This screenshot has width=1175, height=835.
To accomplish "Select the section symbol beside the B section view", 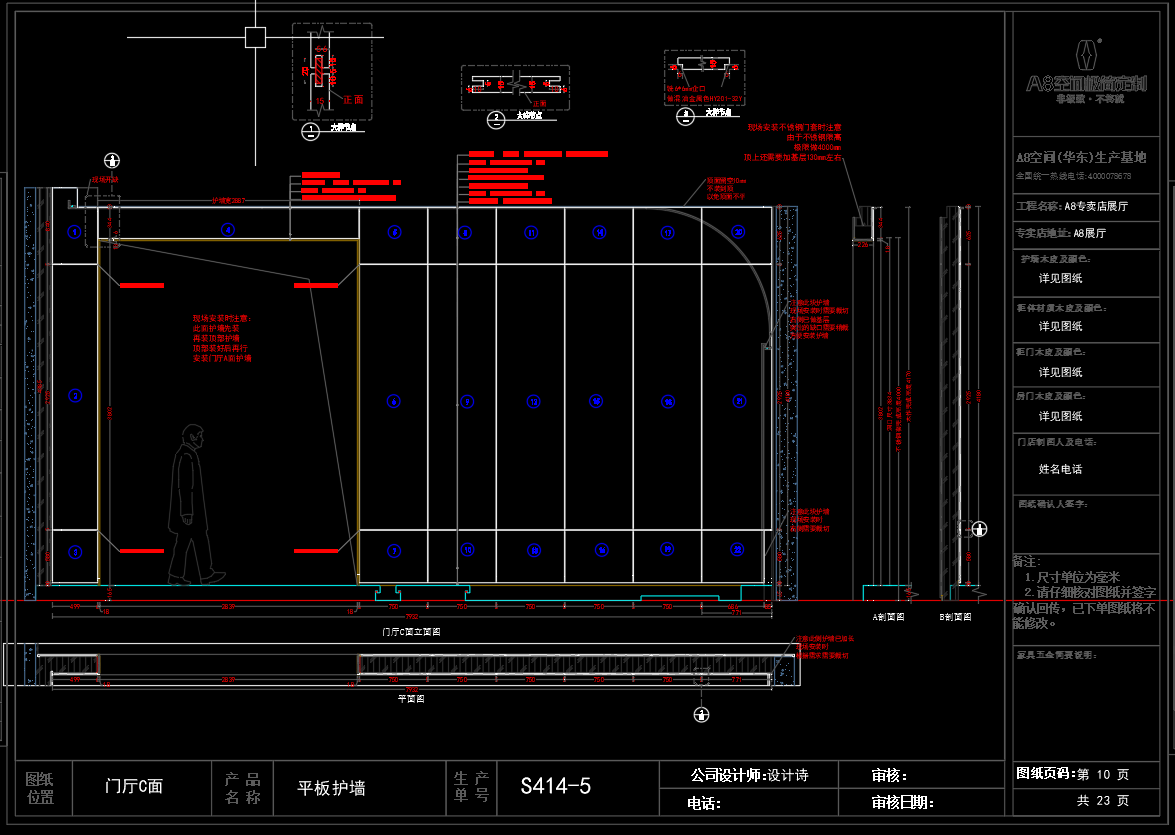I will tap(980, 528).
